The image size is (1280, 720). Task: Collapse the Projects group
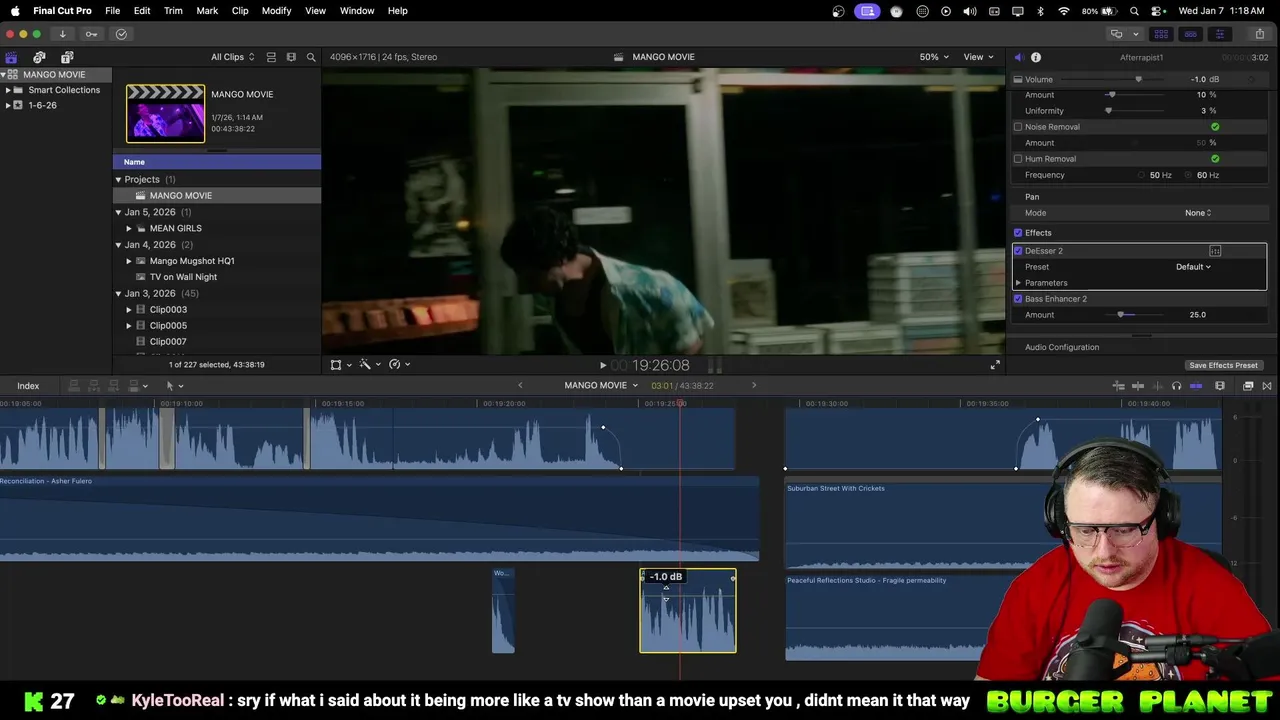[118, 180]
